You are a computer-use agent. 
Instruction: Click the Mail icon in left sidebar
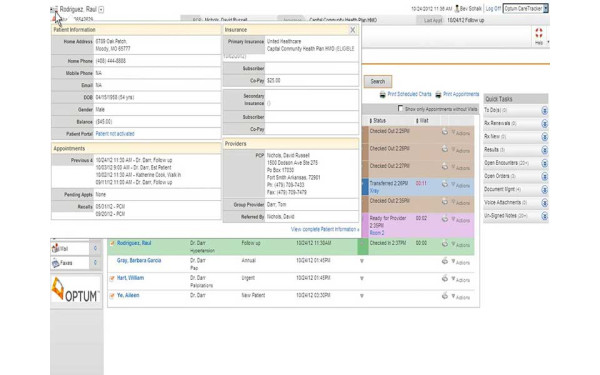[x=55, y=248]
